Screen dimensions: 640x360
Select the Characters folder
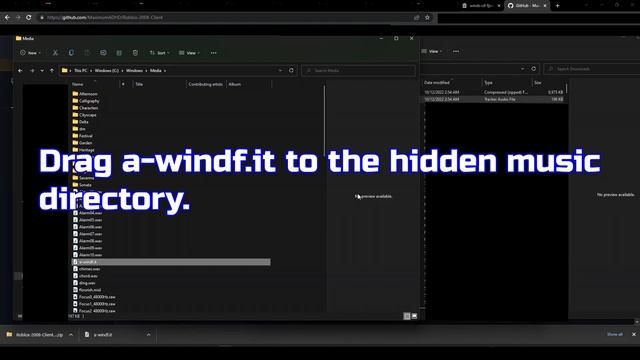click(x=89, y=108)
